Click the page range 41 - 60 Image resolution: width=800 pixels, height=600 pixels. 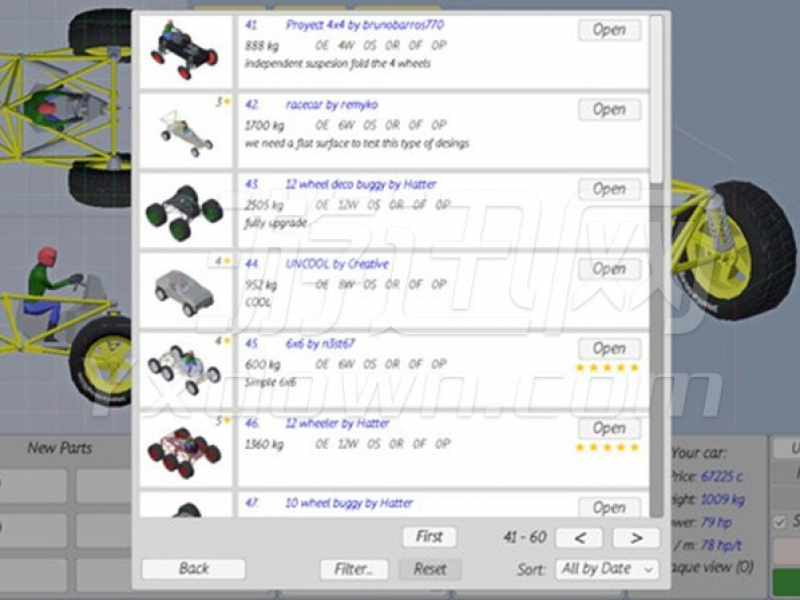[x=524, y=537]
